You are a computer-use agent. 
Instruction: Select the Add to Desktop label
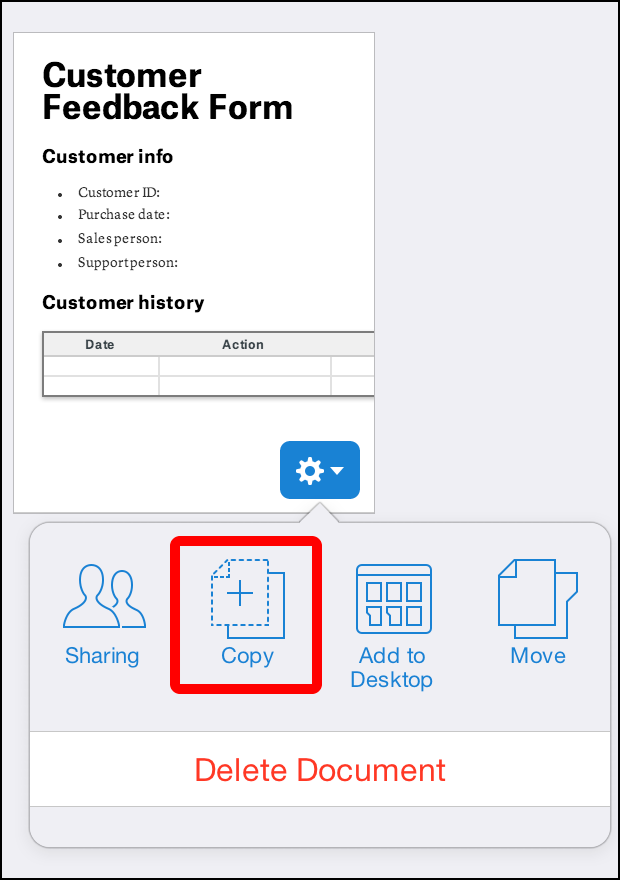tap(392, 668)
